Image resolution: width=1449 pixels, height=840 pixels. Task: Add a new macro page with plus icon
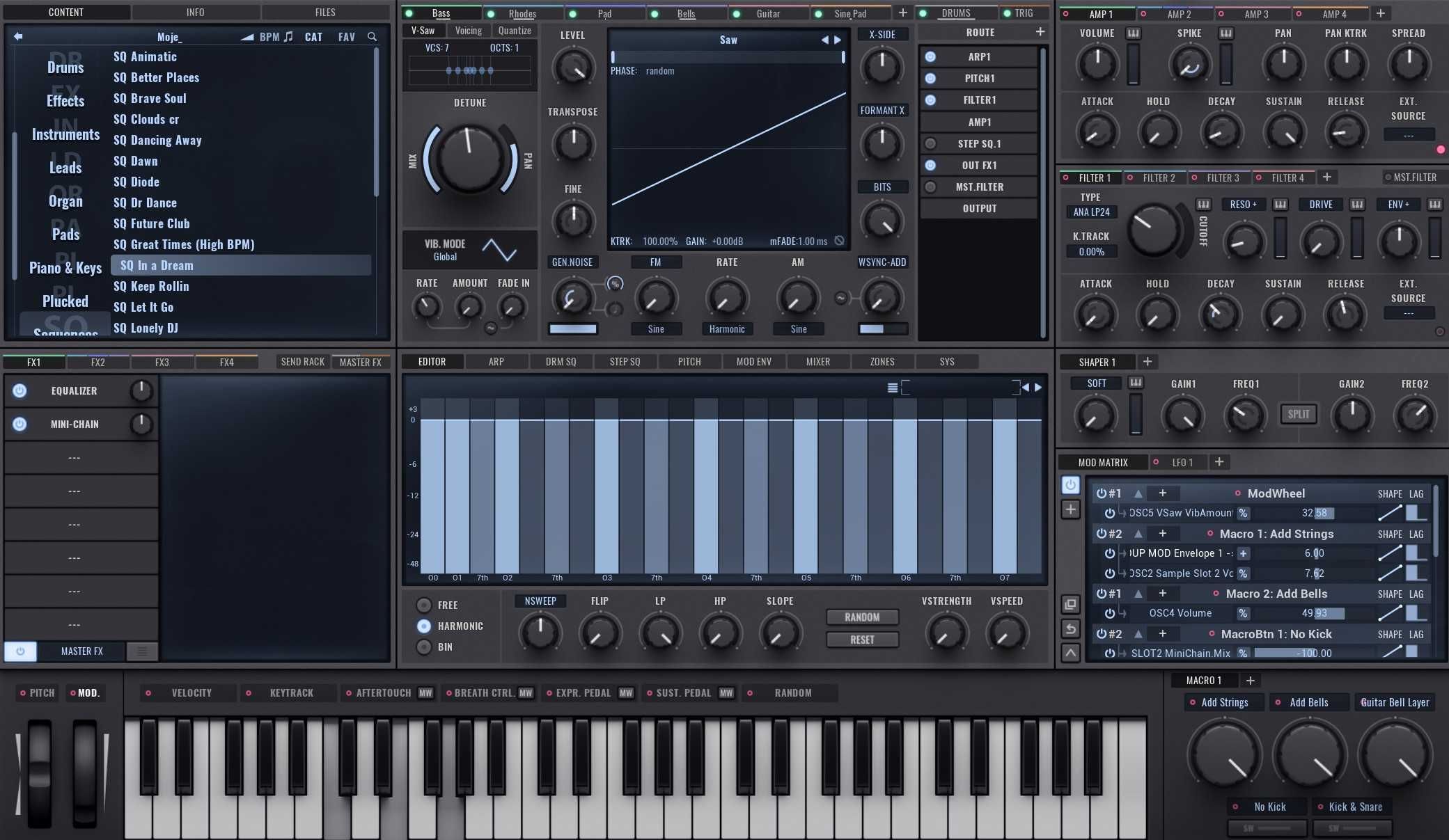[x=1250, y=680]
